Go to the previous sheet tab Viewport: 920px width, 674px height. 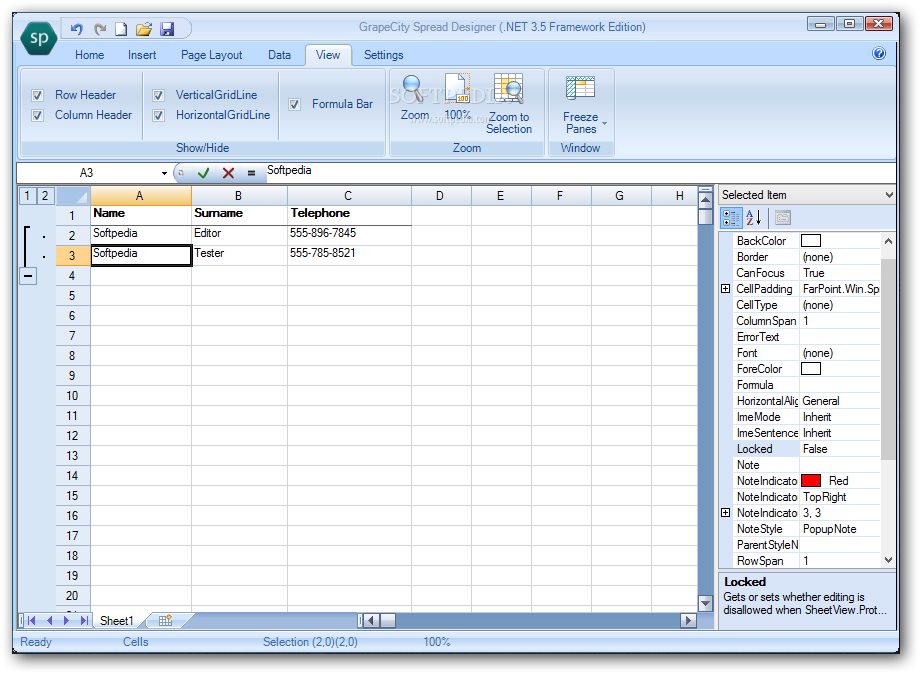coord(49,621)
